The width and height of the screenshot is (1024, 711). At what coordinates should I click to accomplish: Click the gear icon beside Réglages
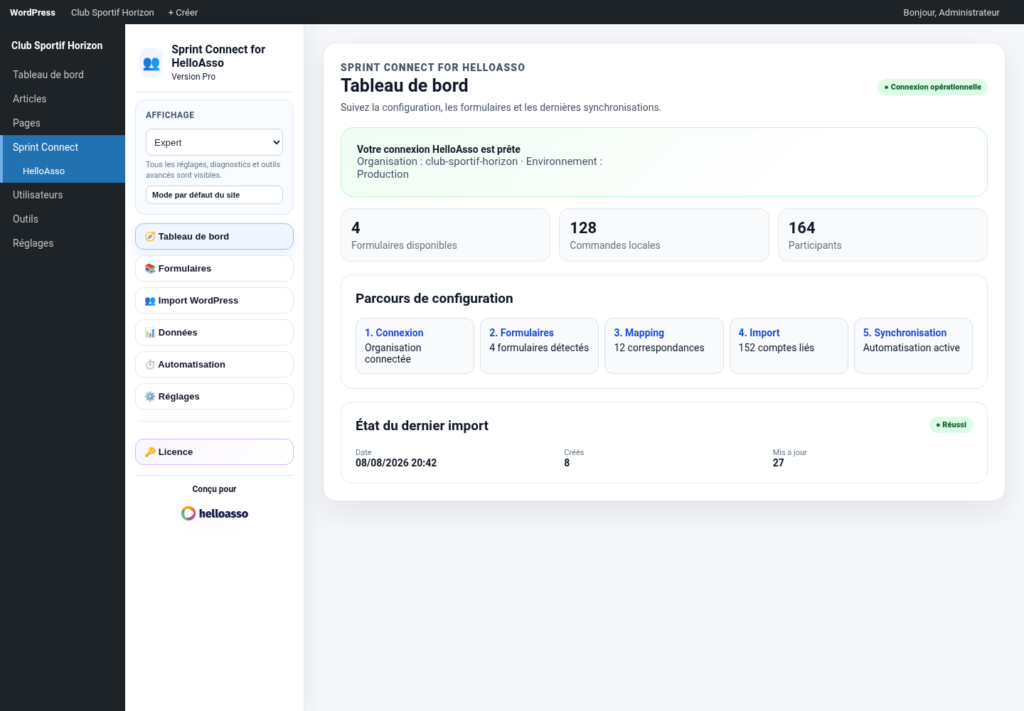[150, 396]
